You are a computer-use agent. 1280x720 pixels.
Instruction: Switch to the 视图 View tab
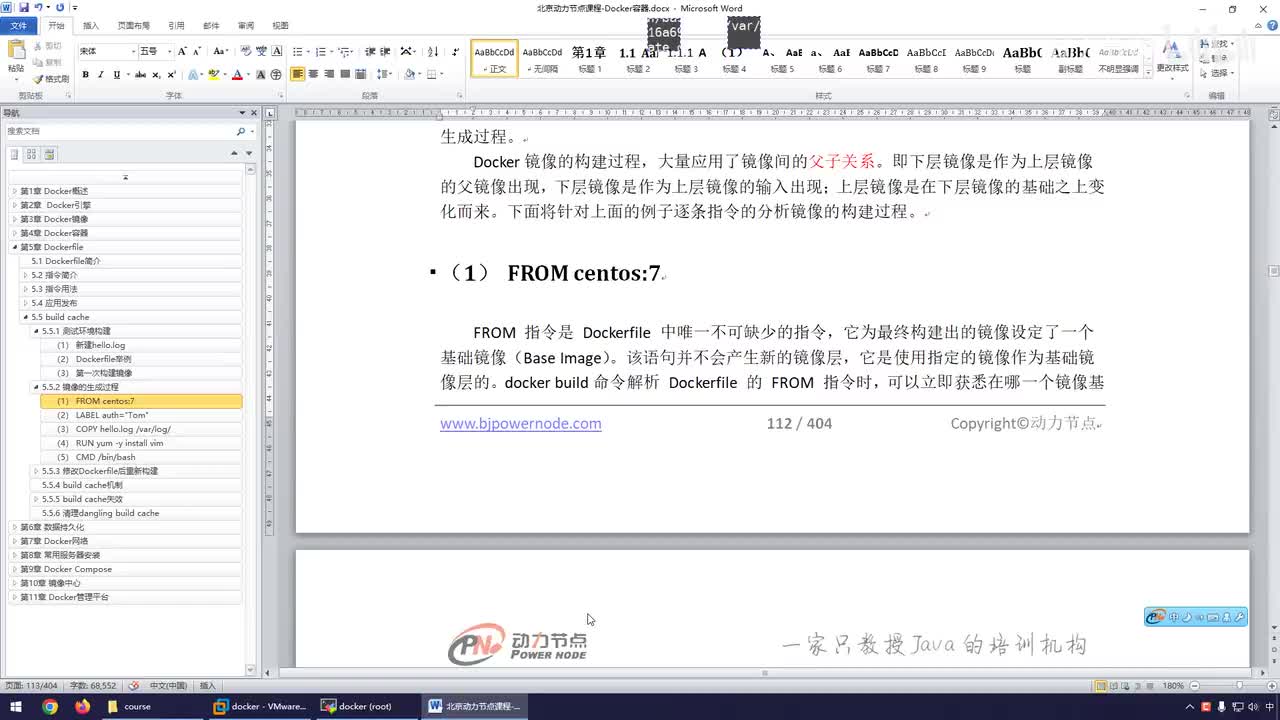click(x=280, y=25)
